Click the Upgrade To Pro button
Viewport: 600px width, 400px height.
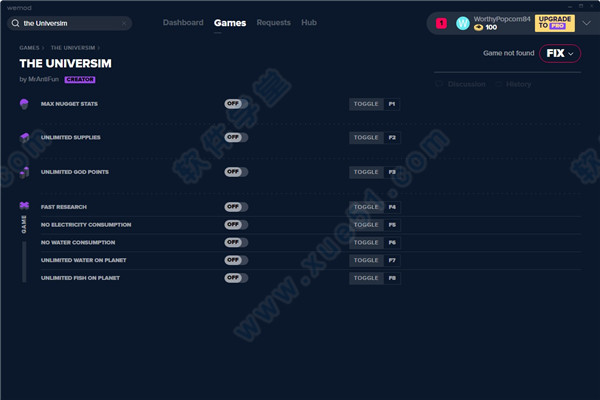[554, 23]
